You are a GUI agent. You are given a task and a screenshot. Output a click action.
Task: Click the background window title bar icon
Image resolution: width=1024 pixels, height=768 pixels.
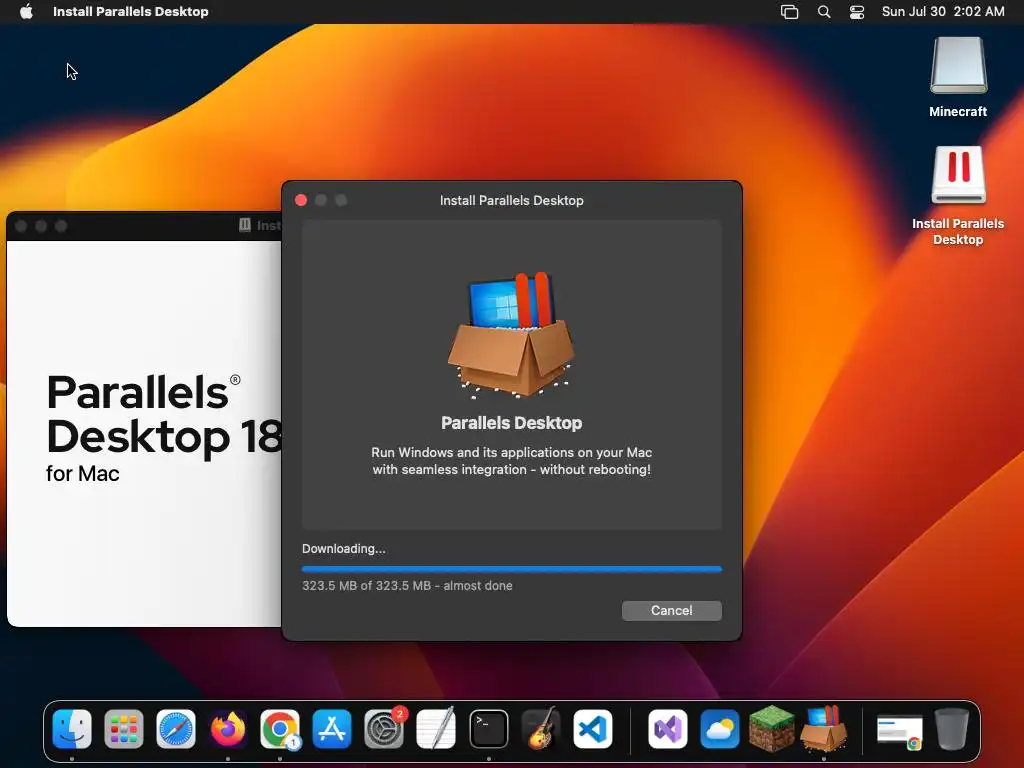(x=245, y=225)
